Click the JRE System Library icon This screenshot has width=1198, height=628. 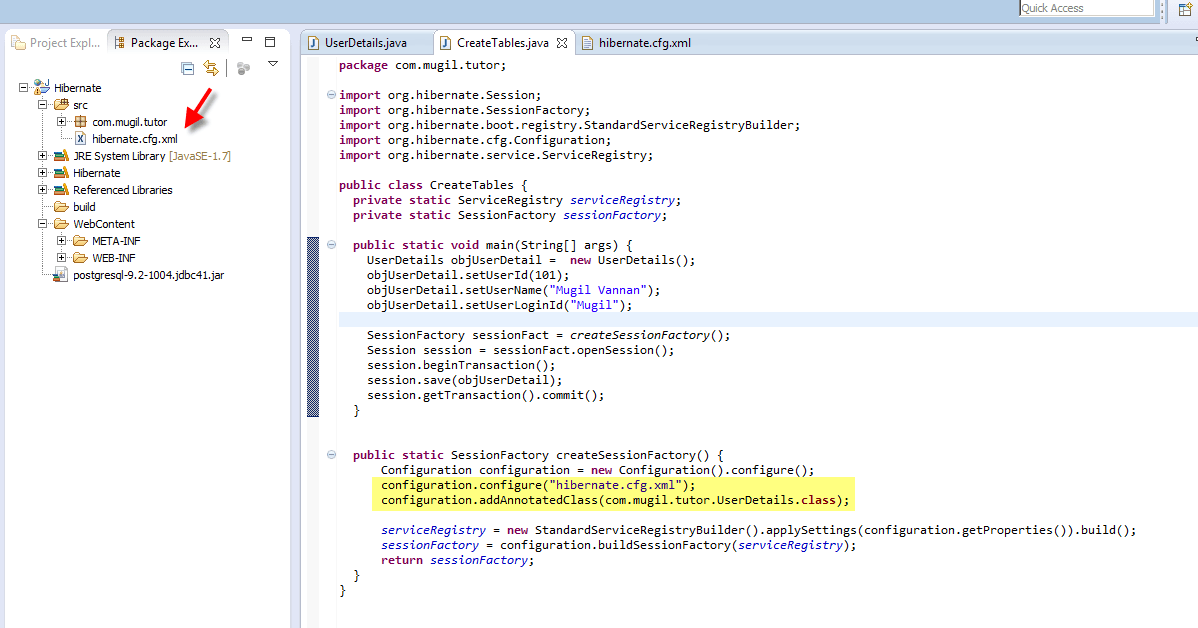(x=62, y=155)
